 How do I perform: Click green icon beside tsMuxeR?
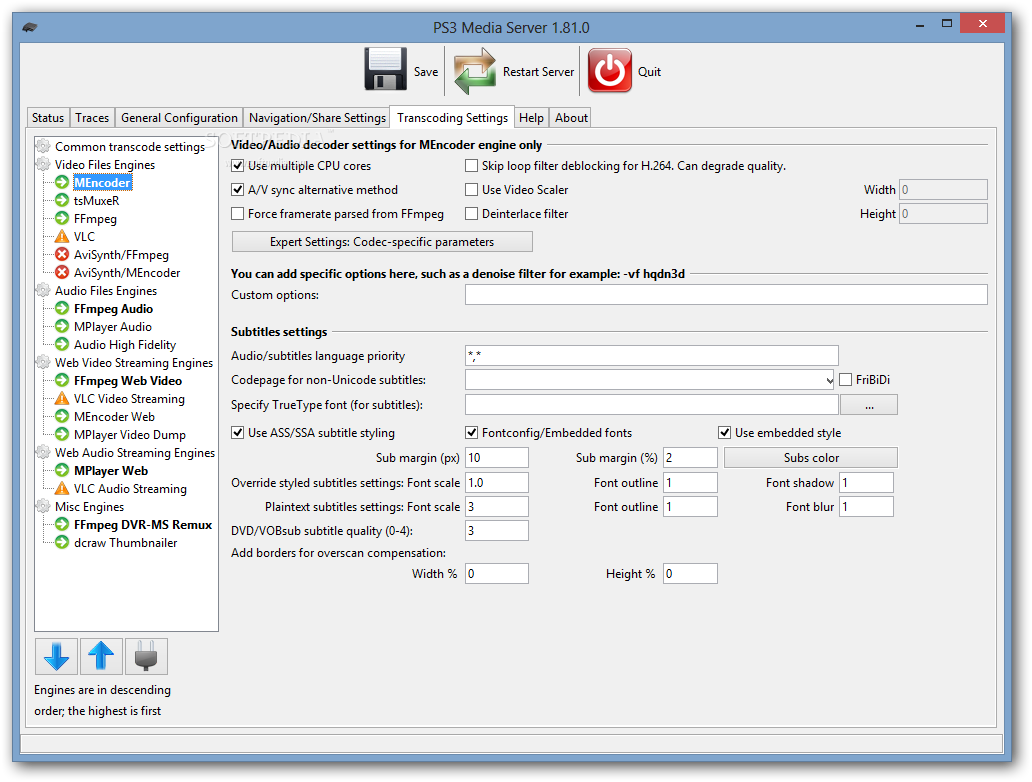[x=62, y=200]
